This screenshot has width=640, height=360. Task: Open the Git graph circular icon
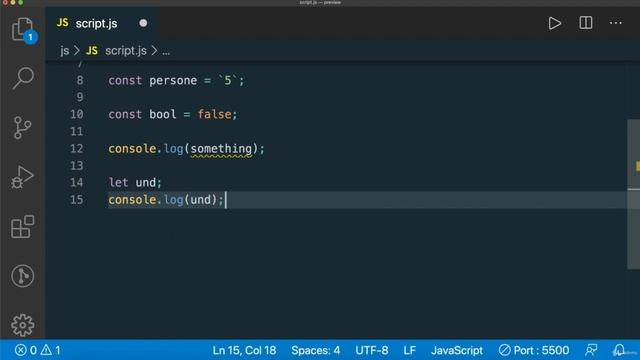pyautogui.click(x=22, y=276)
